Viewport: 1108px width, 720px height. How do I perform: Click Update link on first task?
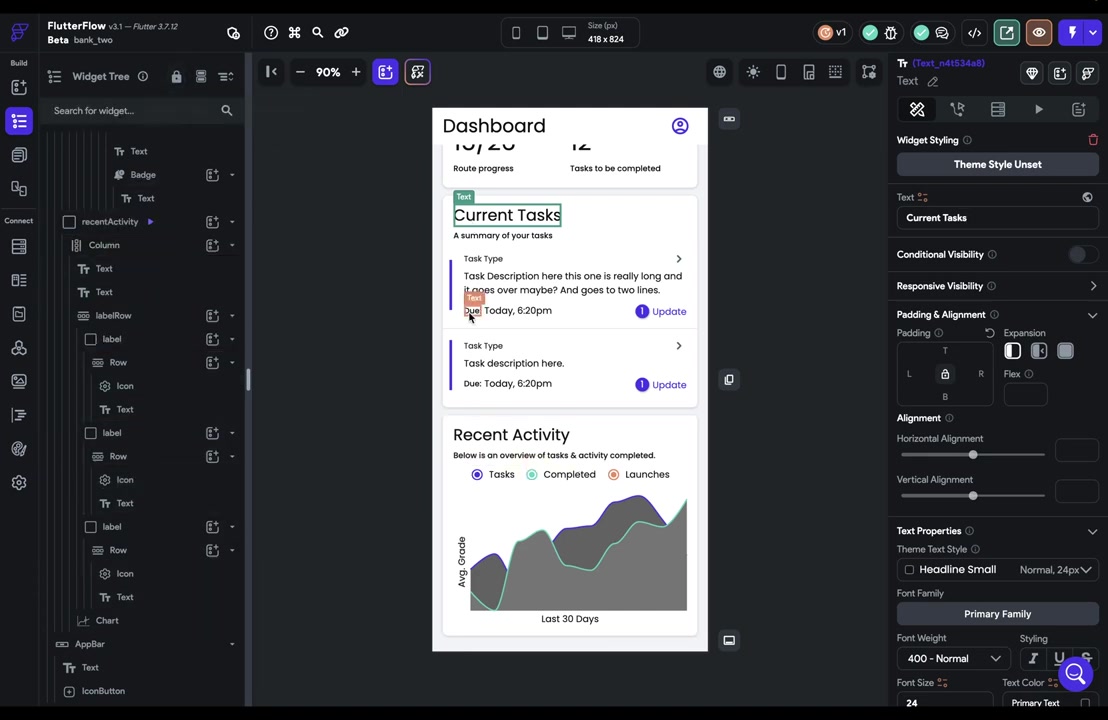tap(669, 312)
